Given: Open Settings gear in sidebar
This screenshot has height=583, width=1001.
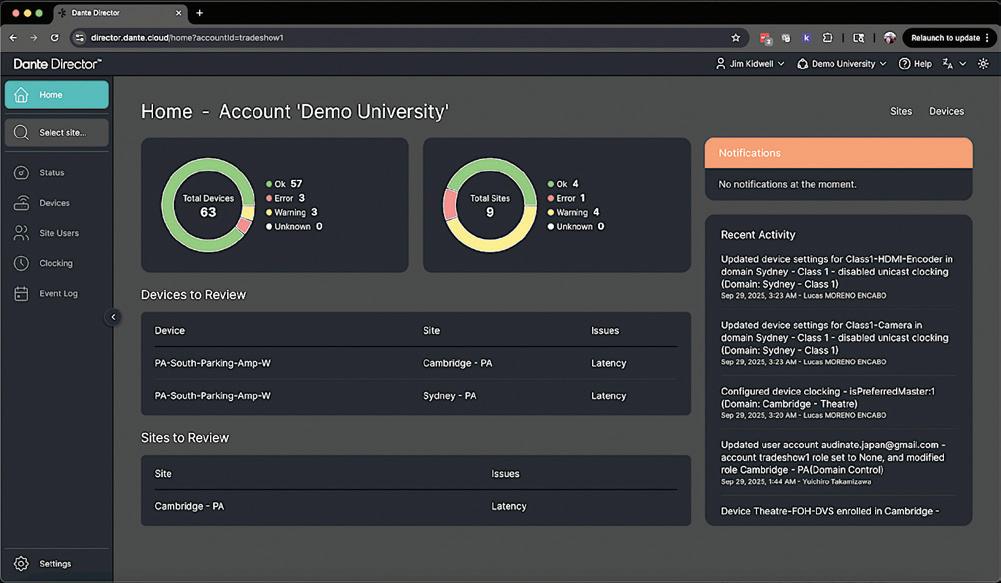Looking at the screenshot, I should [21, 564].
